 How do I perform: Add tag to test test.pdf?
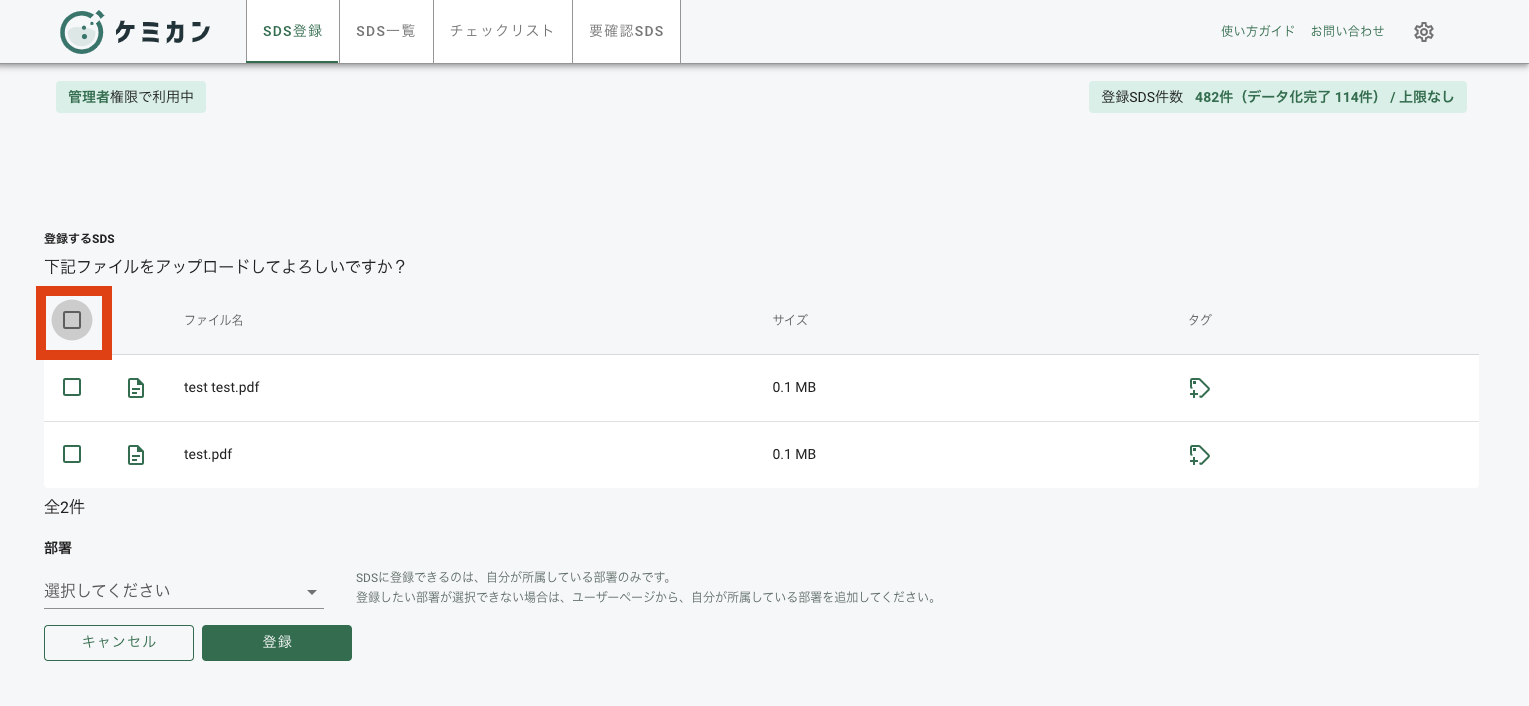click(1200, 388)
